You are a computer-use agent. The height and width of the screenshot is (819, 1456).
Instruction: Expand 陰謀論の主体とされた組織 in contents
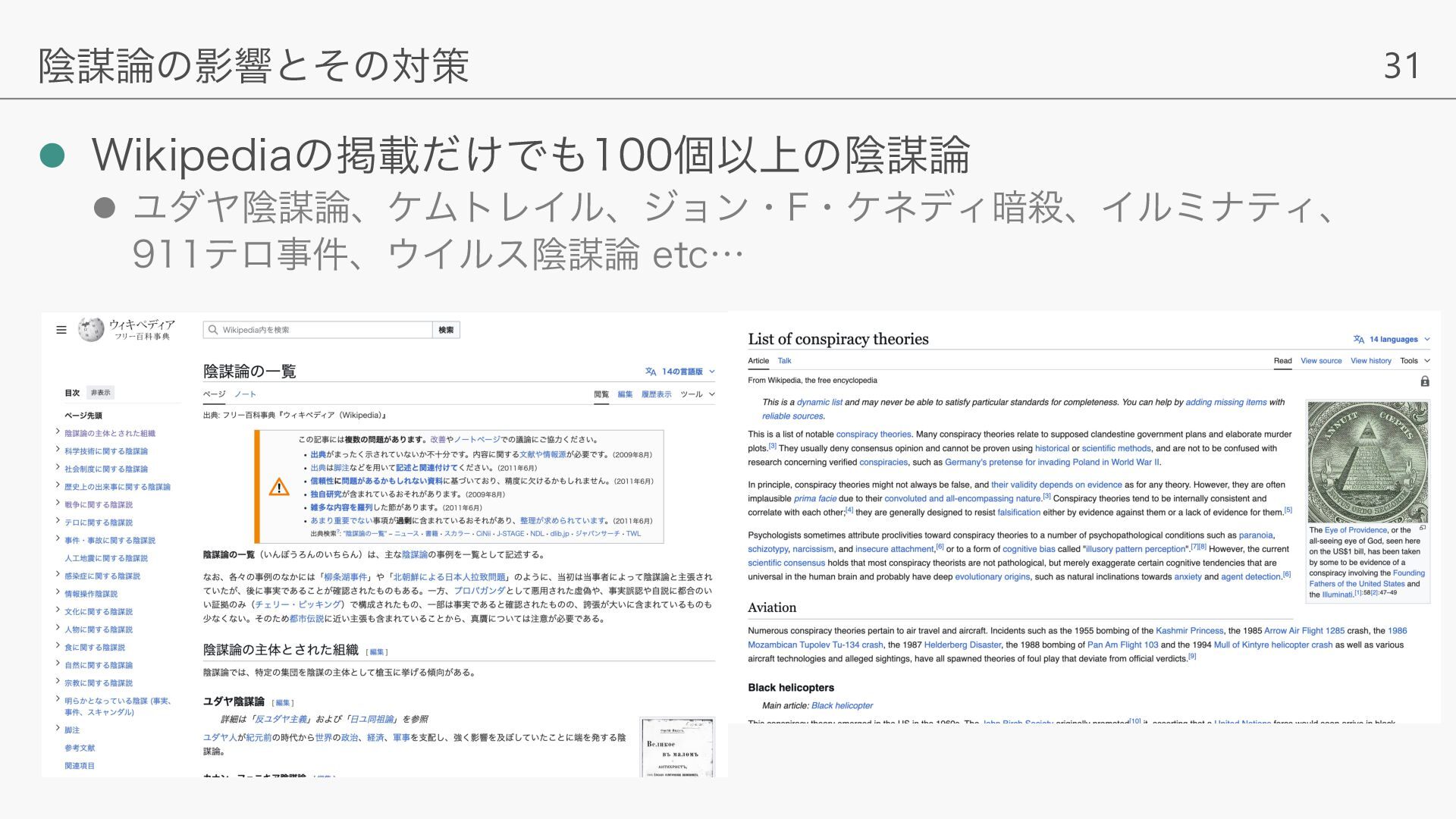coord(58,432)
